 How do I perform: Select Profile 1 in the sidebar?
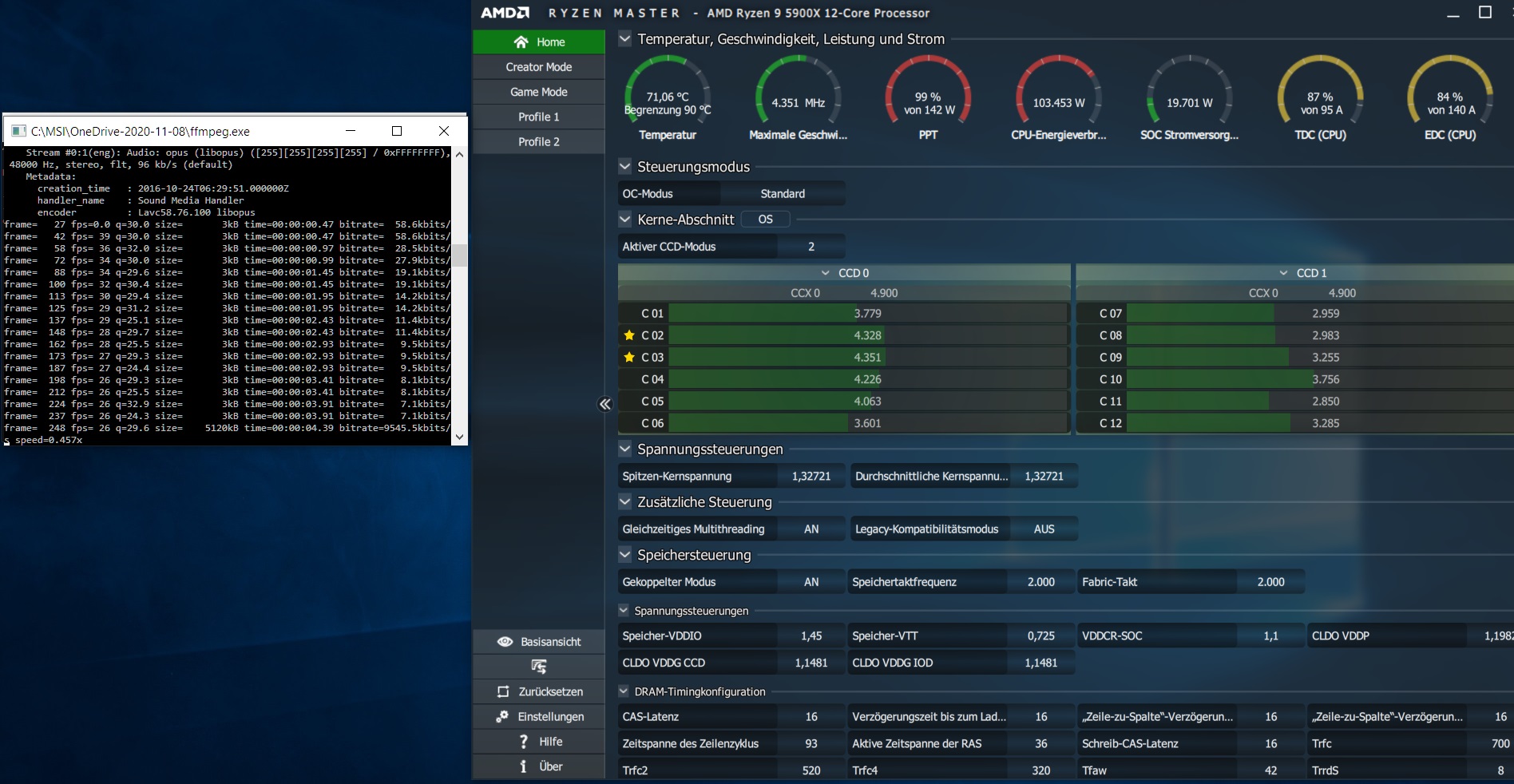pos(539,117)
